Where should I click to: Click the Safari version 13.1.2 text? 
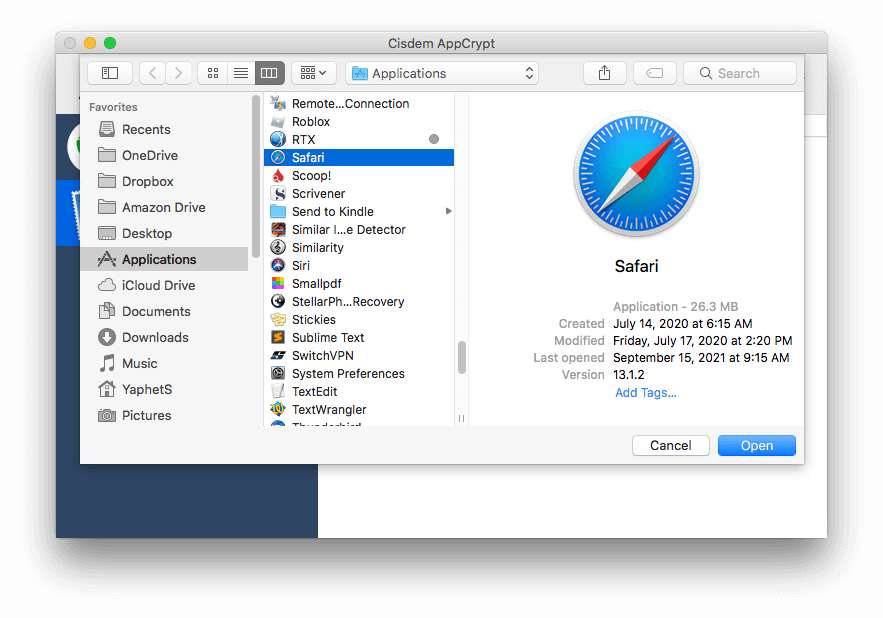pos(628,375)
